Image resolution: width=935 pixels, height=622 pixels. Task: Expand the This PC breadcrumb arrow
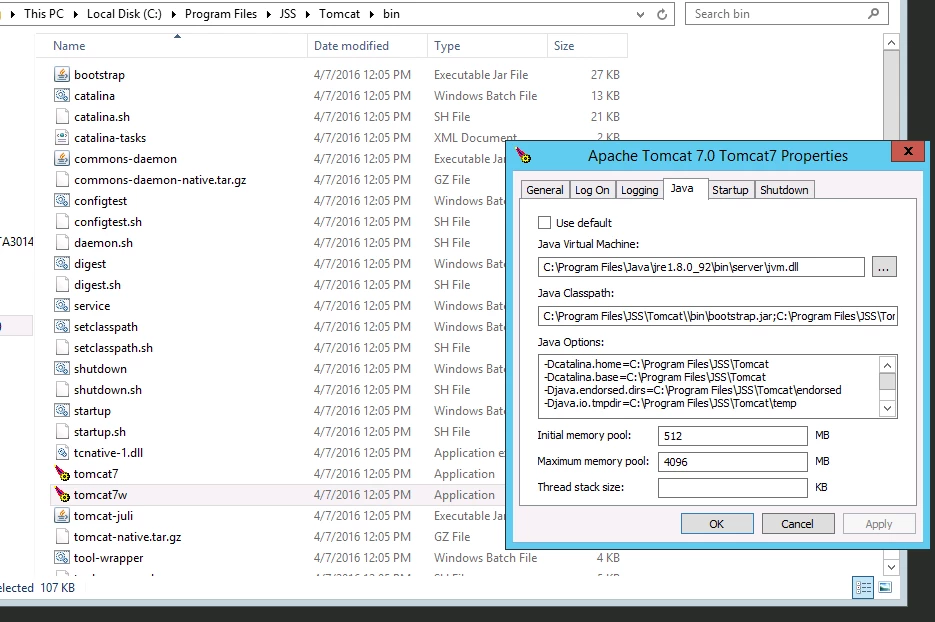pyautogui.click(x=75, y=14)
